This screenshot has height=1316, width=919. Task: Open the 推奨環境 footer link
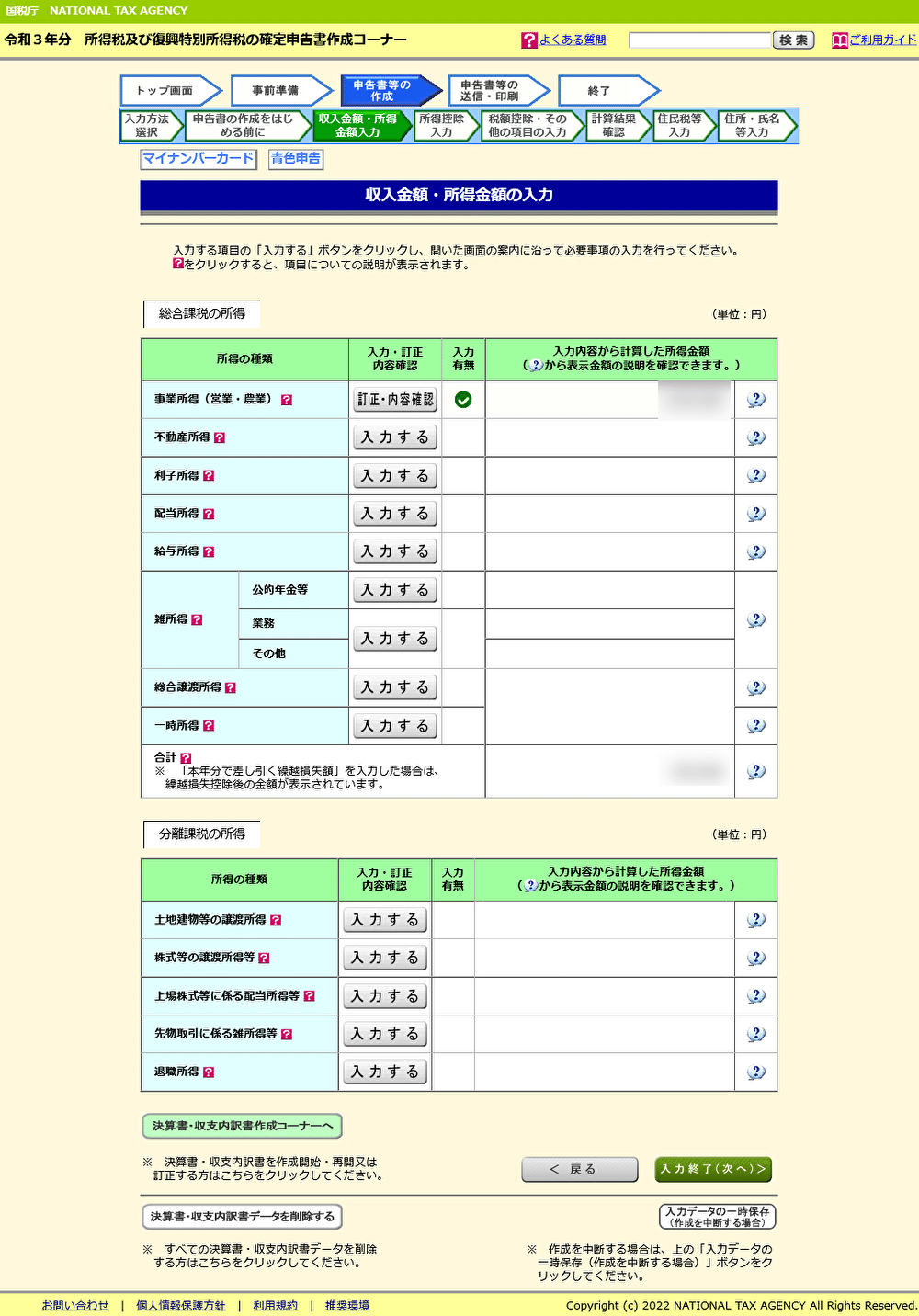click(x=346, y=1305)
